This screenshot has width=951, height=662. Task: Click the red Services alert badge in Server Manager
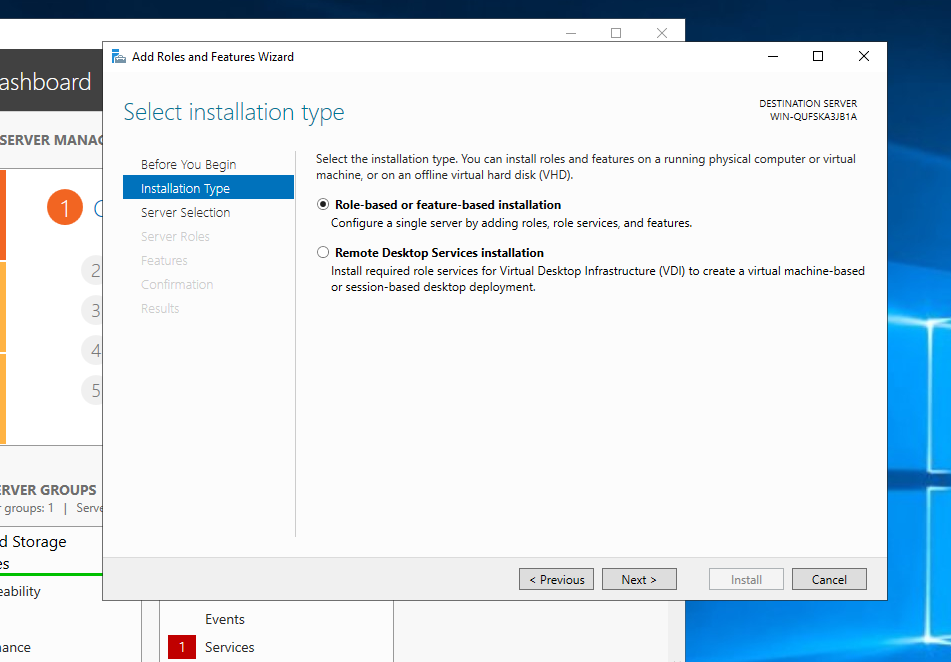point(182,647)
